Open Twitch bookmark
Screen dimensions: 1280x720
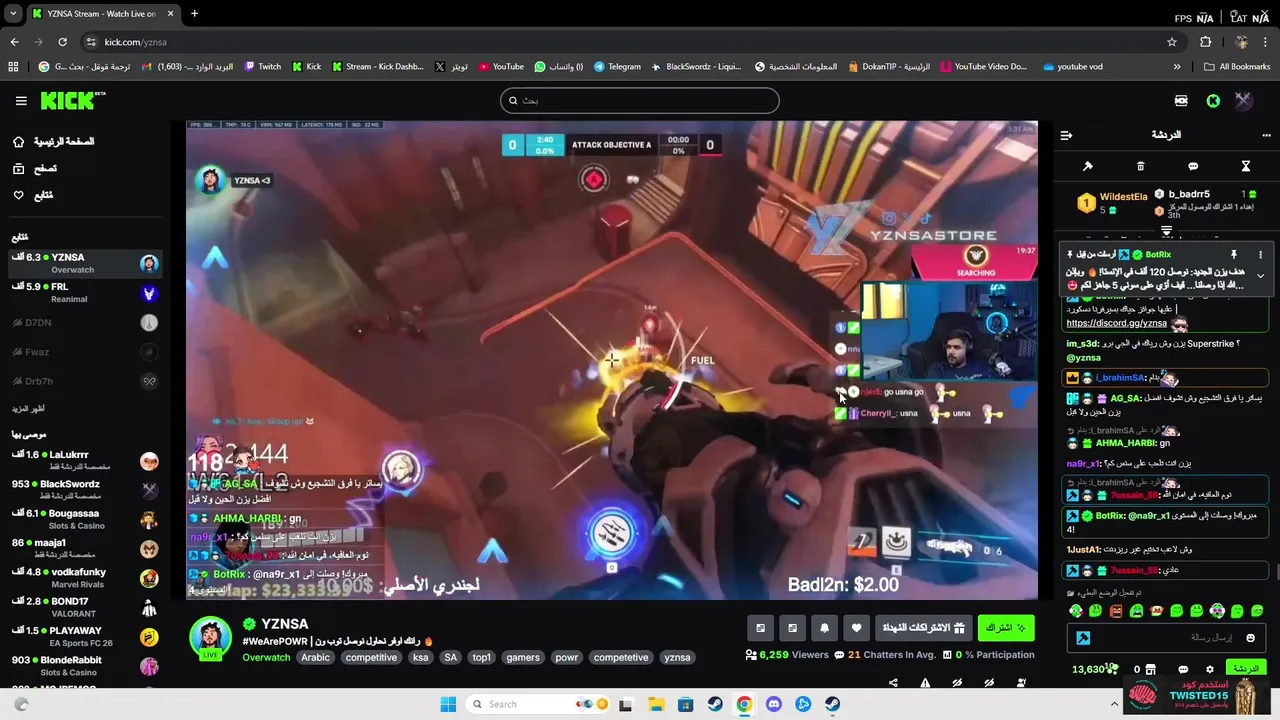tap(262, 67)
